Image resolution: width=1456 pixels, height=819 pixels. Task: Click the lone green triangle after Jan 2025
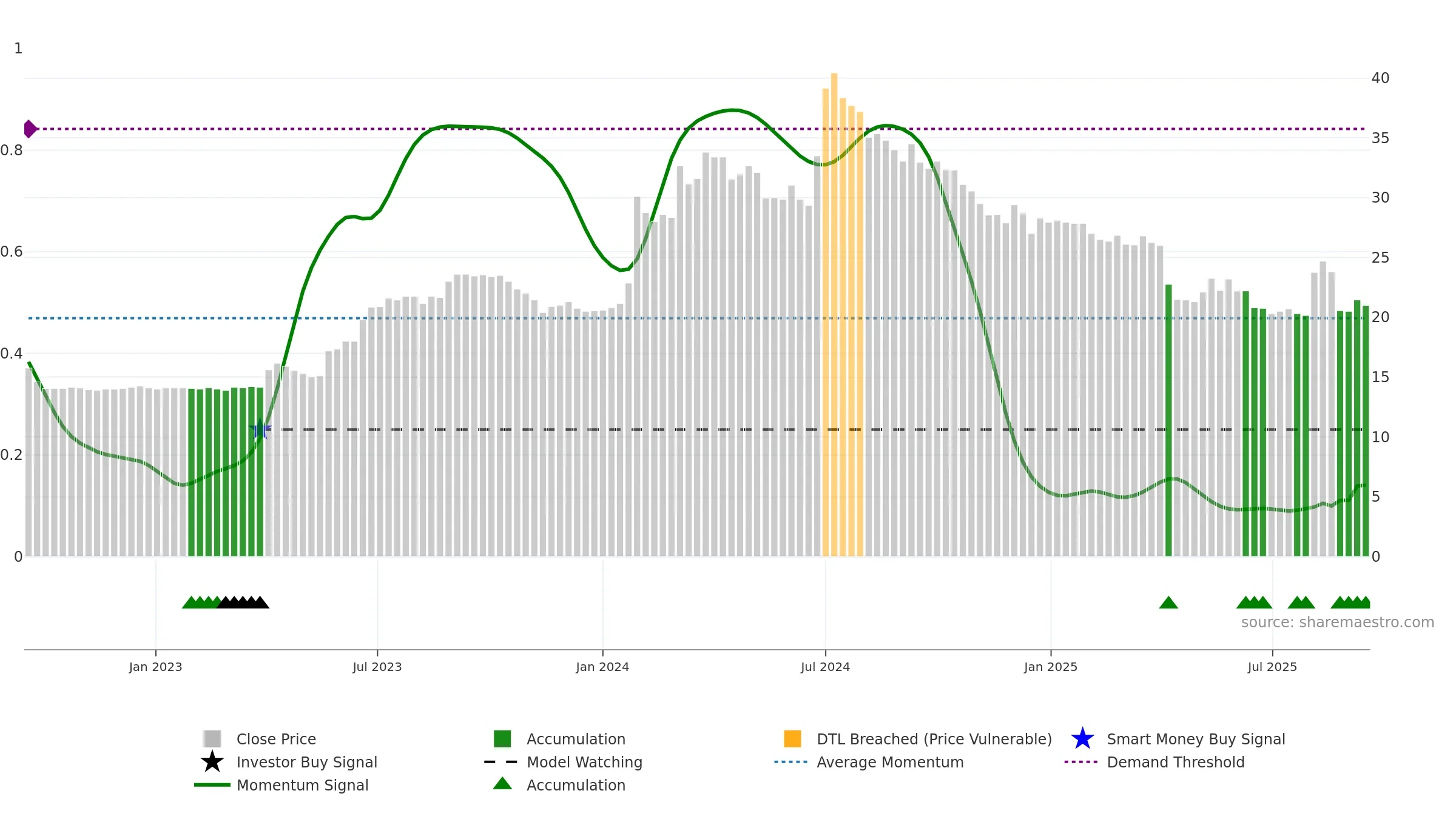(1168, 602)
